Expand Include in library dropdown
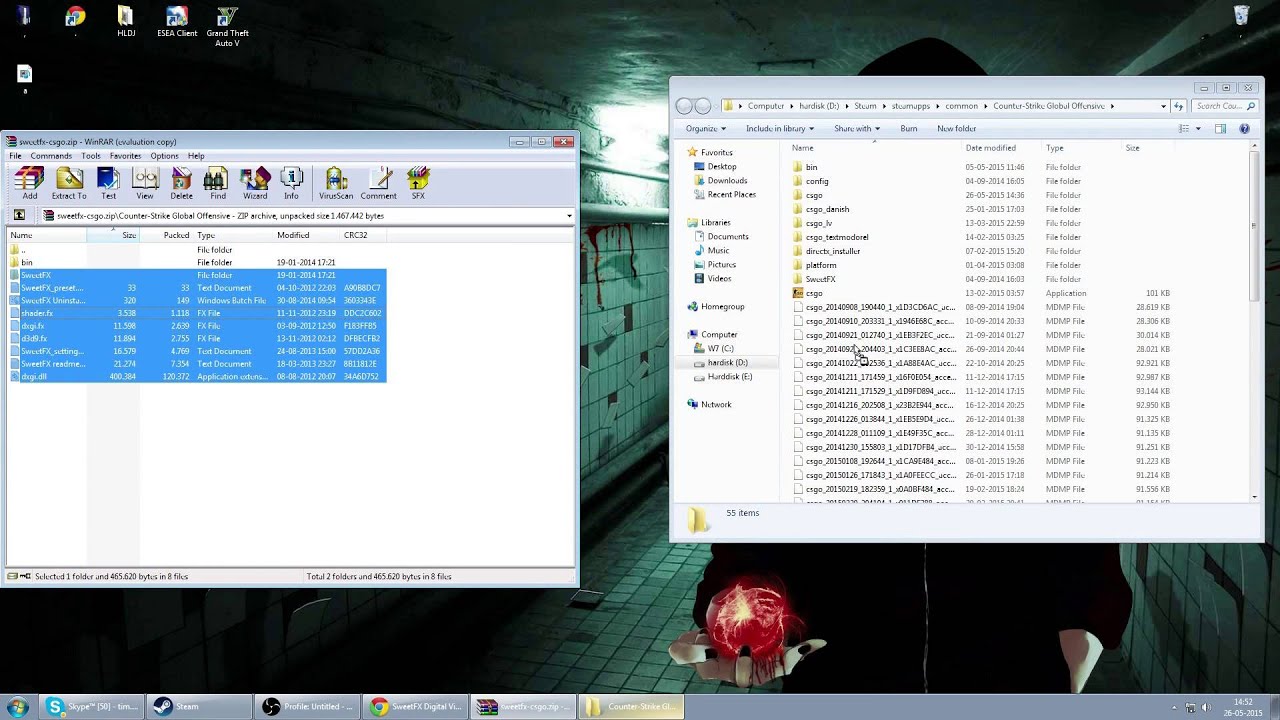The height and width of the screenshot is (720, 1280). [x=780, y=128]
